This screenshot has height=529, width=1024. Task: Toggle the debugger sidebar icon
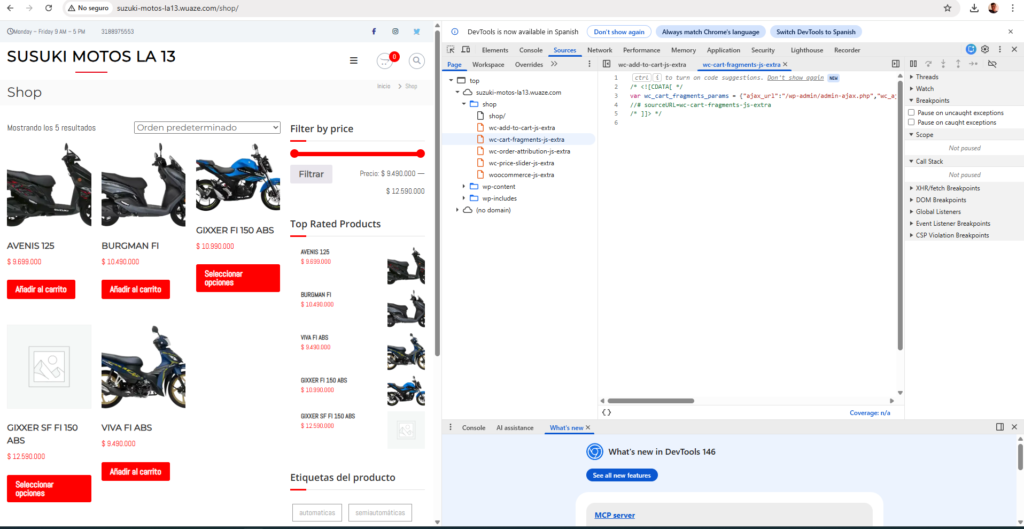click(x=896, y=64)
